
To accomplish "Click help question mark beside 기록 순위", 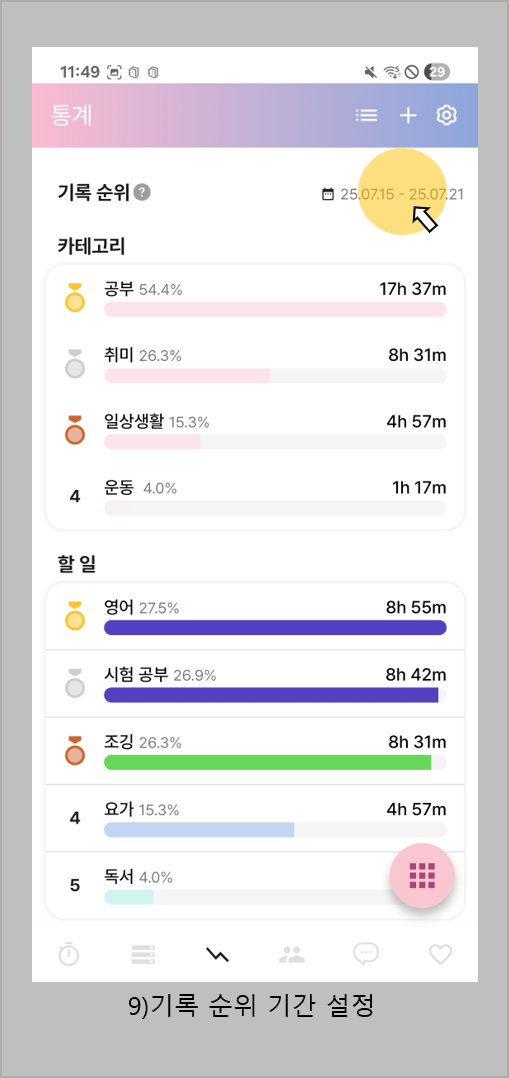I will tap(142, 192).
